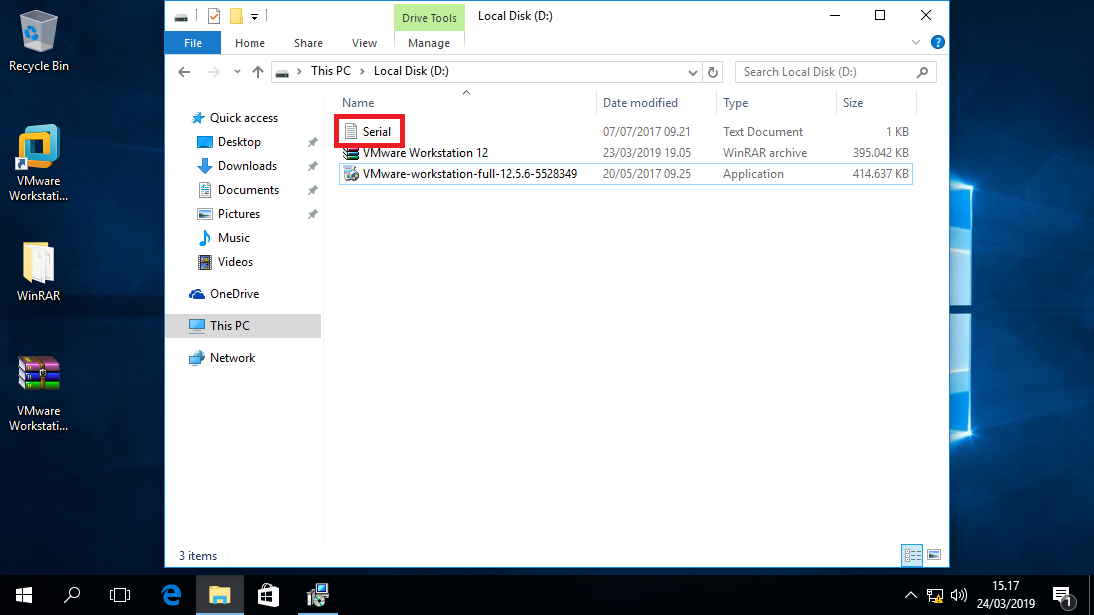The width and height of the screenshot is (1094, 615).
Task: Click the Forward navigation arrow
Action: 213,72
